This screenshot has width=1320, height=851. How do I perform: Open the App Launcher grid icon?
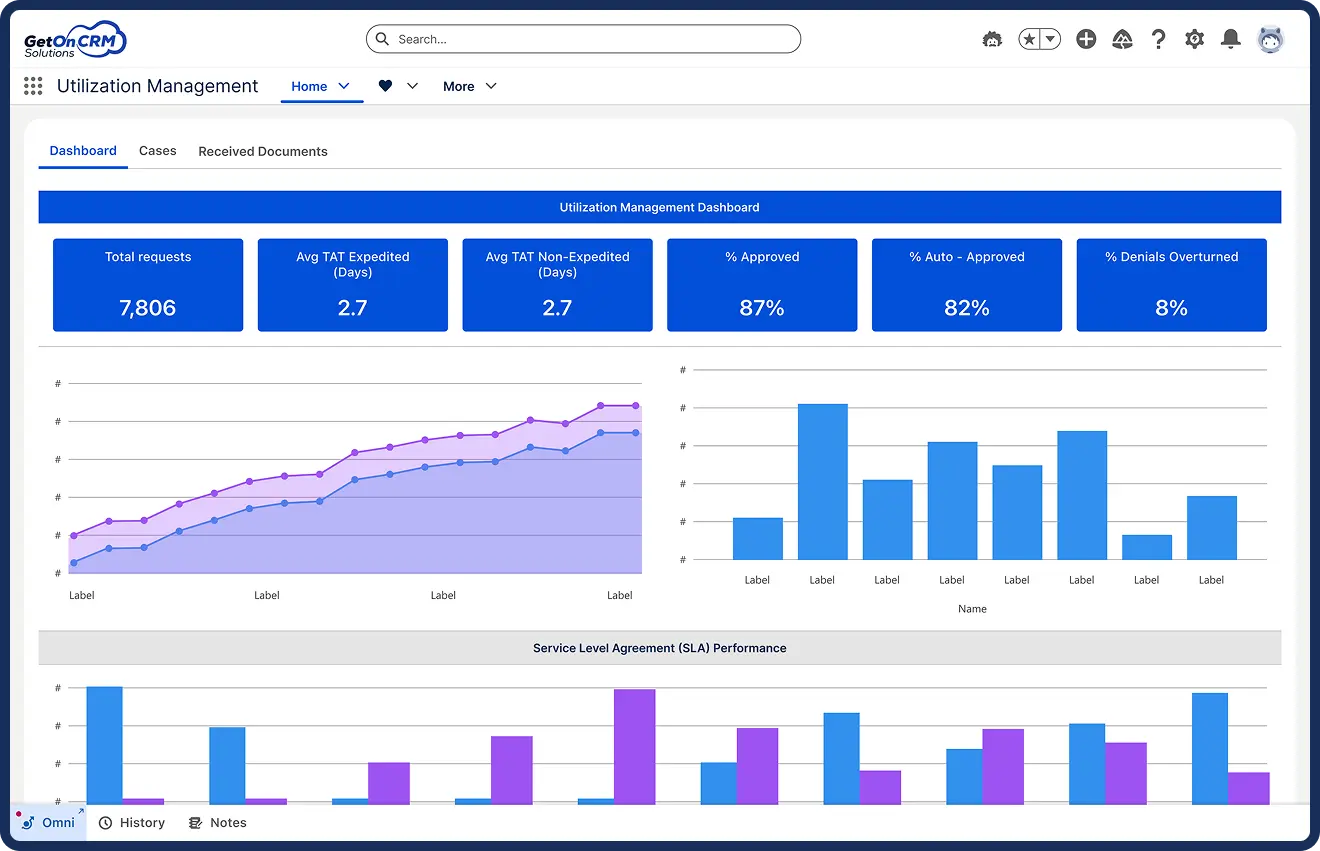(x=33, y=87)
